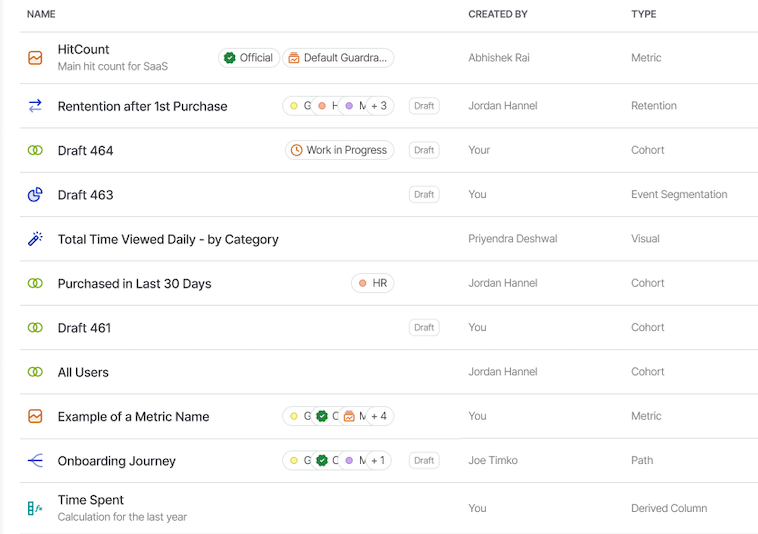Click the Official badge on HitCount
This screenshot has width=758, height=534.
[x=248, y=58]
